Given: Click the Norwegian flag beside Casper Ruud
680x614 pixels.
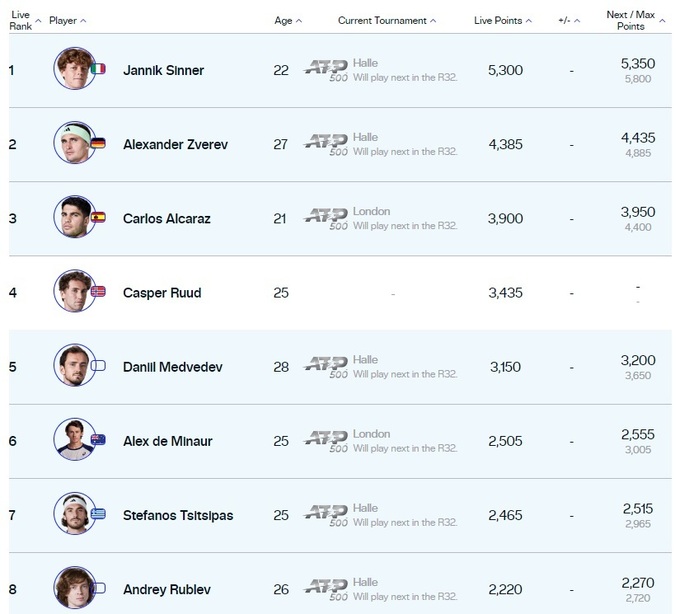Looking at the screenshot, I should point(98,291).
